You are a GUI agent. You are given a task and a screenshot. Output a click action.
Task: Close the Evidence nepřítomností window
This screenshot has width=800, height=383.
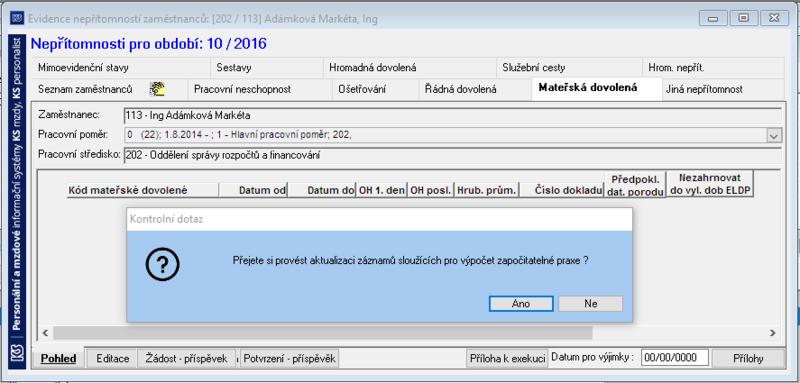(x=774, y=18)
